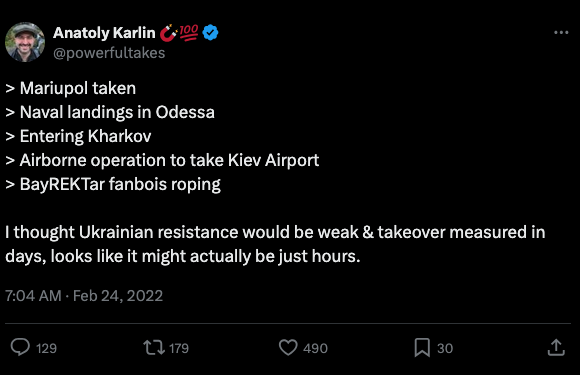Click the reply speech bubble icon
Viewport: 580px width, 375px height.
(20, 347)
